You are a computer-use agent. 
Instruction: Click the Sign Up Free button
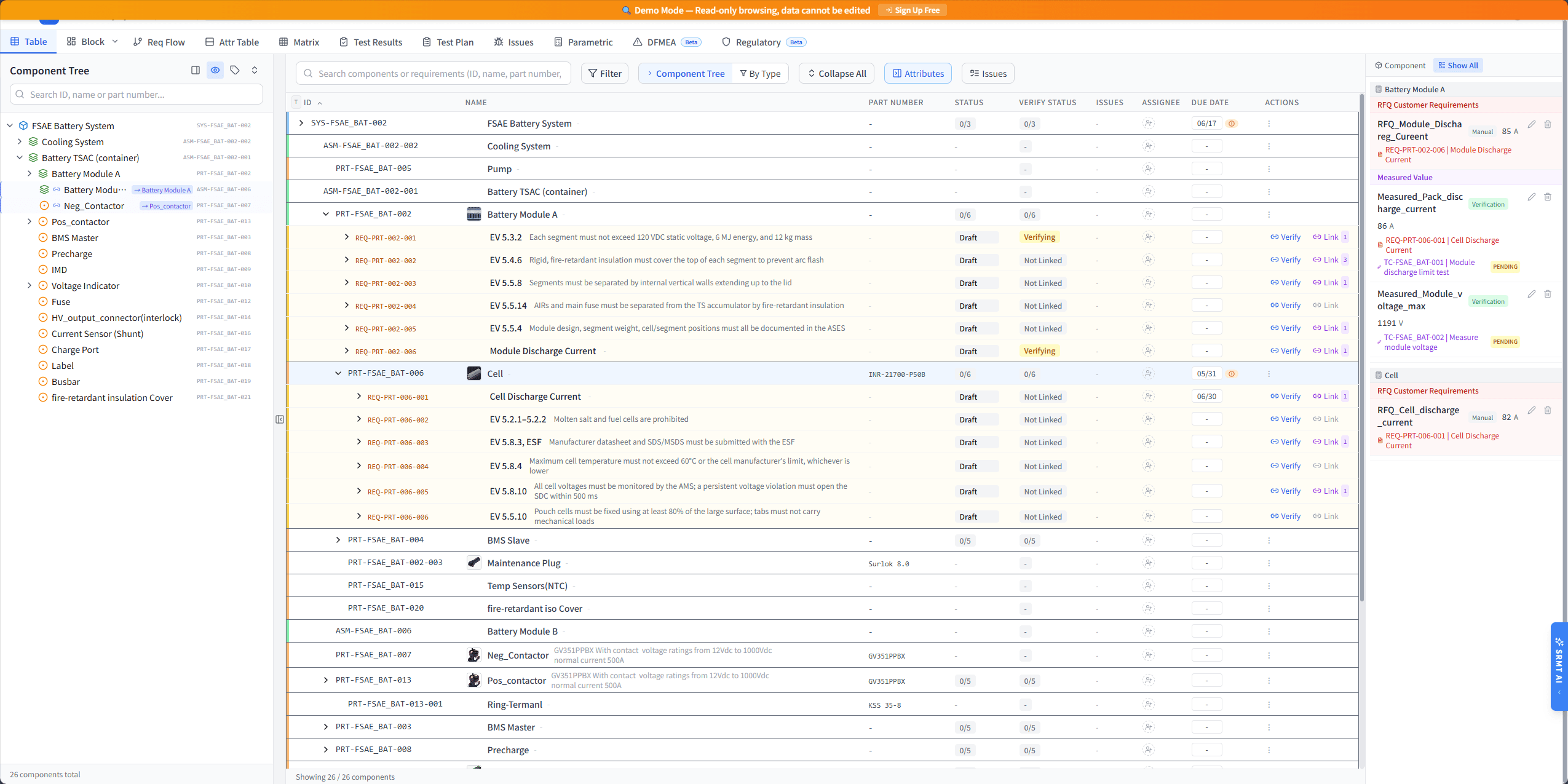[913, 10]
